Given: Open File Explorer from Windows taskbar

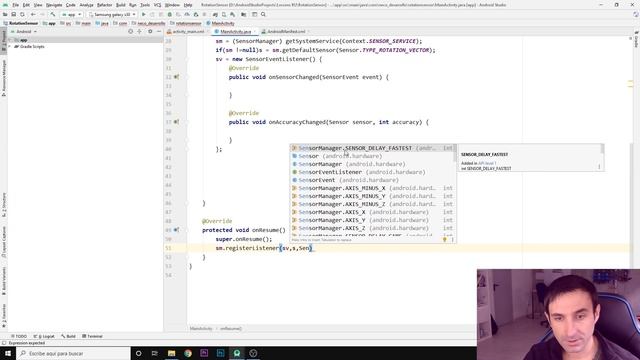Looking at the screenshot, I should pyautogui.click(x=171, y=353).
